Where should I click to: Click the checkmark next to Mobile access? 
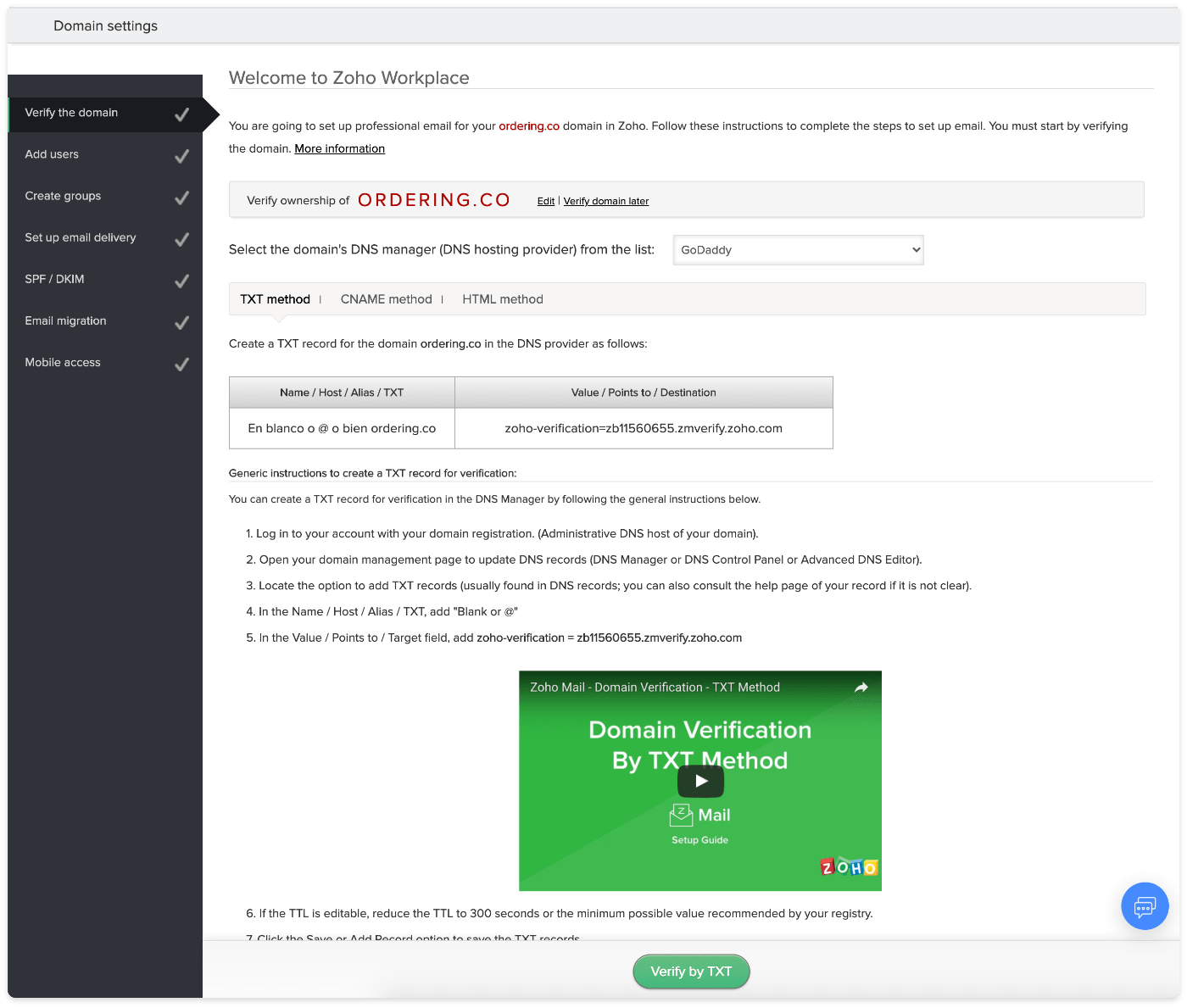click(x=181, y=364)
